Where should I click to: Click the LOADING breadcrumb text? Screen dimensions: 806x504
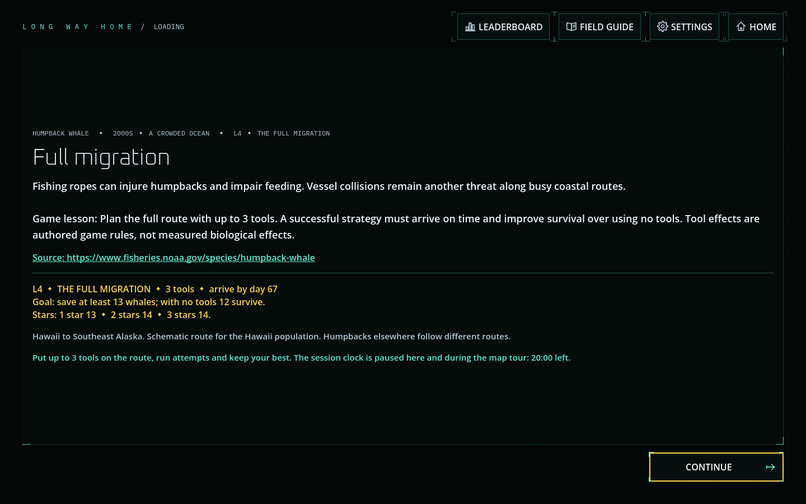pos(169,27)
